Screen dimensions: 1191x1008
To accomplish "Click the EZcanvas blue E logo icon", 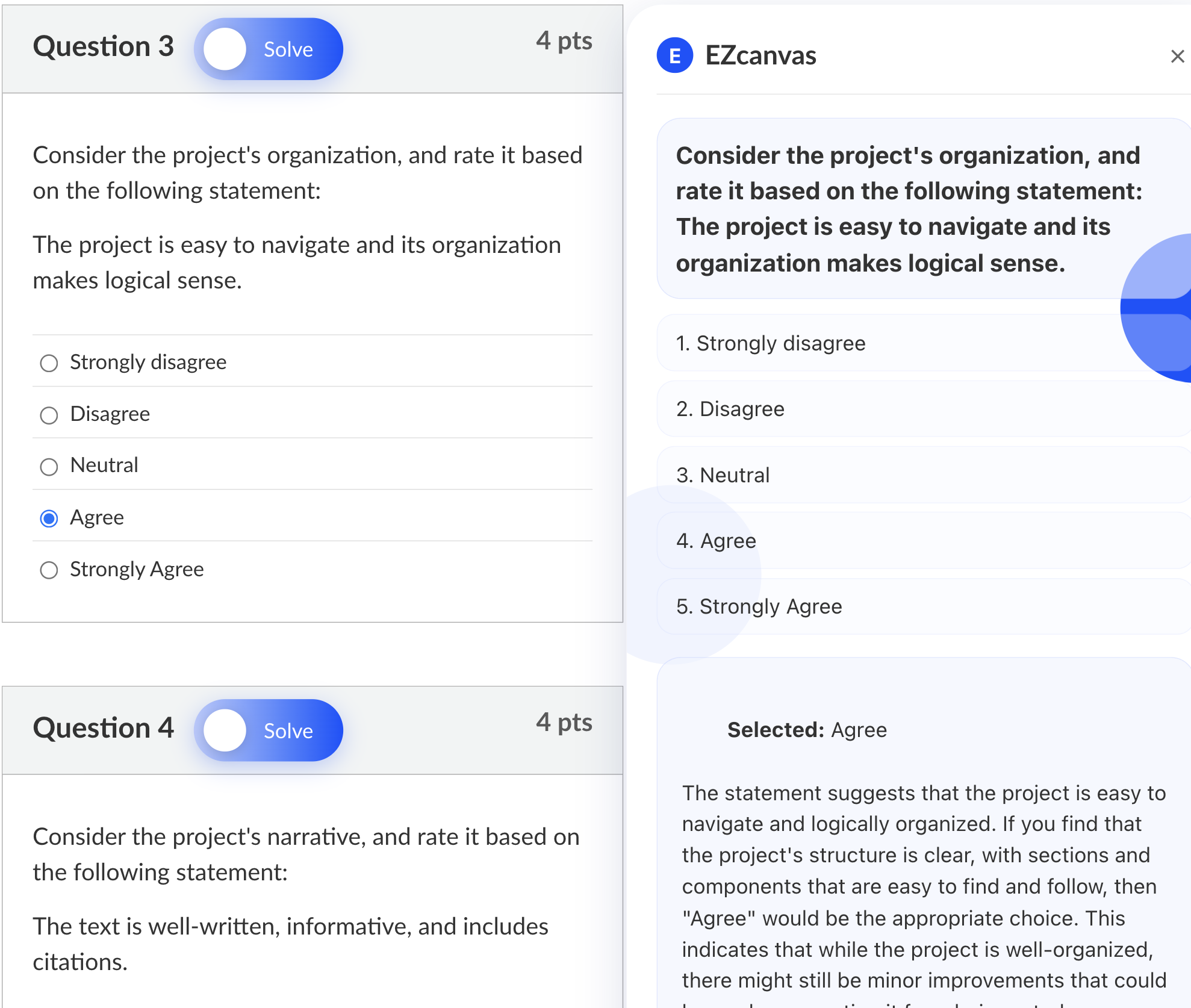I will pyautogui.click(x=674, y=55).
